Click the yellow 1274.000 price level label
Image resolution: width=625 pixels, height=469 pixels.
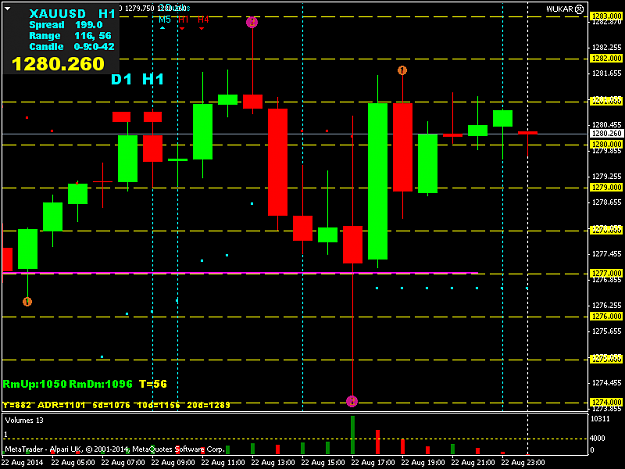[x=606, y=402]
